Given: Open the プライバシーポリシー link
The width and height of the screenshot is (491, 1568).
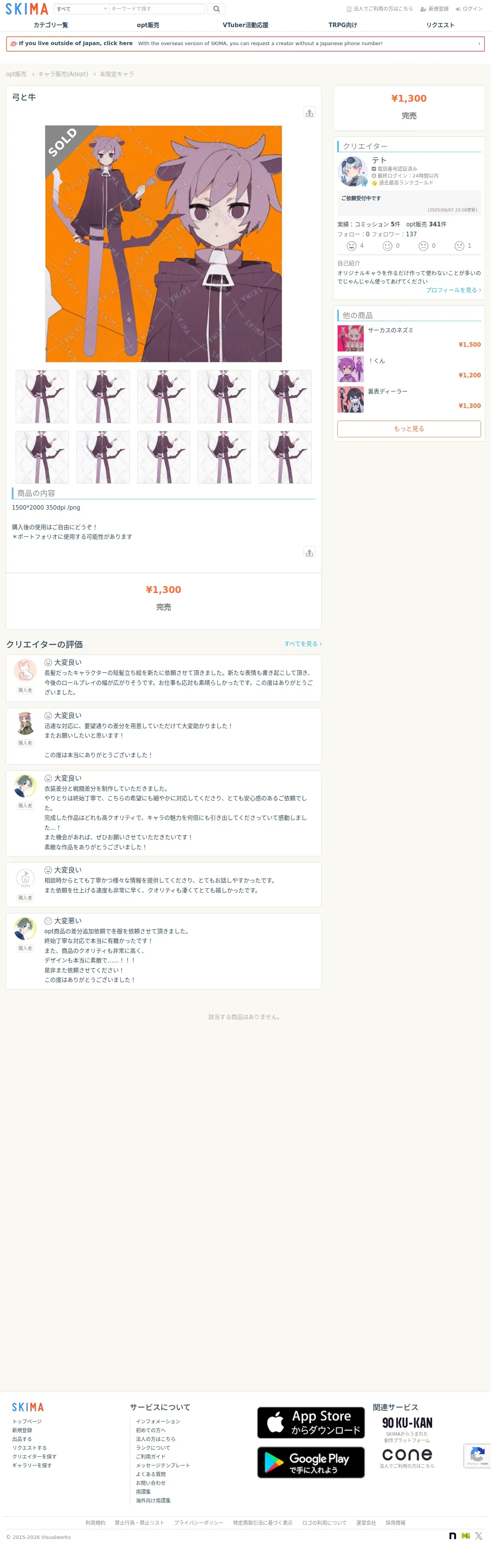Looking at the screenshot, I should pyautogui.click(x=199, y=1523).
